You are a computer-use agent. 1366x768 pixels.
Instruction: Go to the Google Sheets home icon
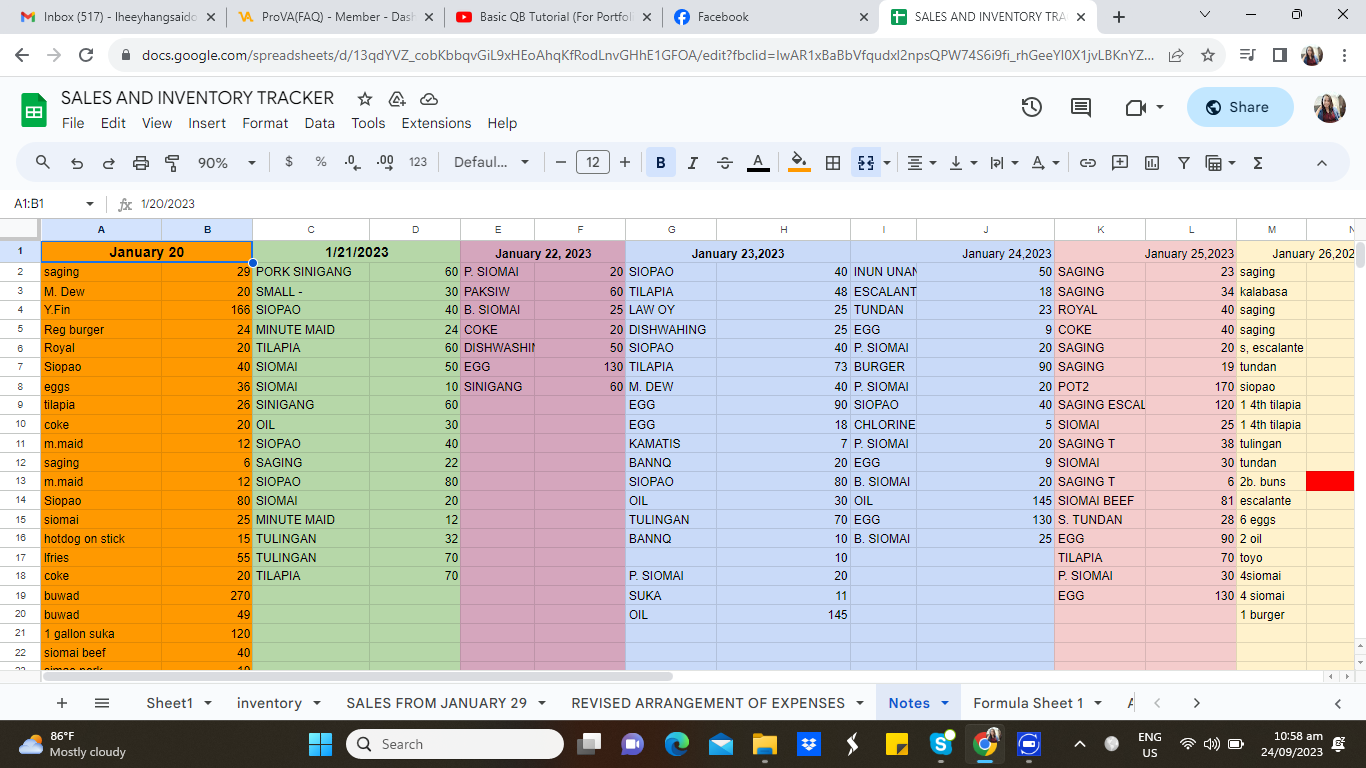coord(35,109)
